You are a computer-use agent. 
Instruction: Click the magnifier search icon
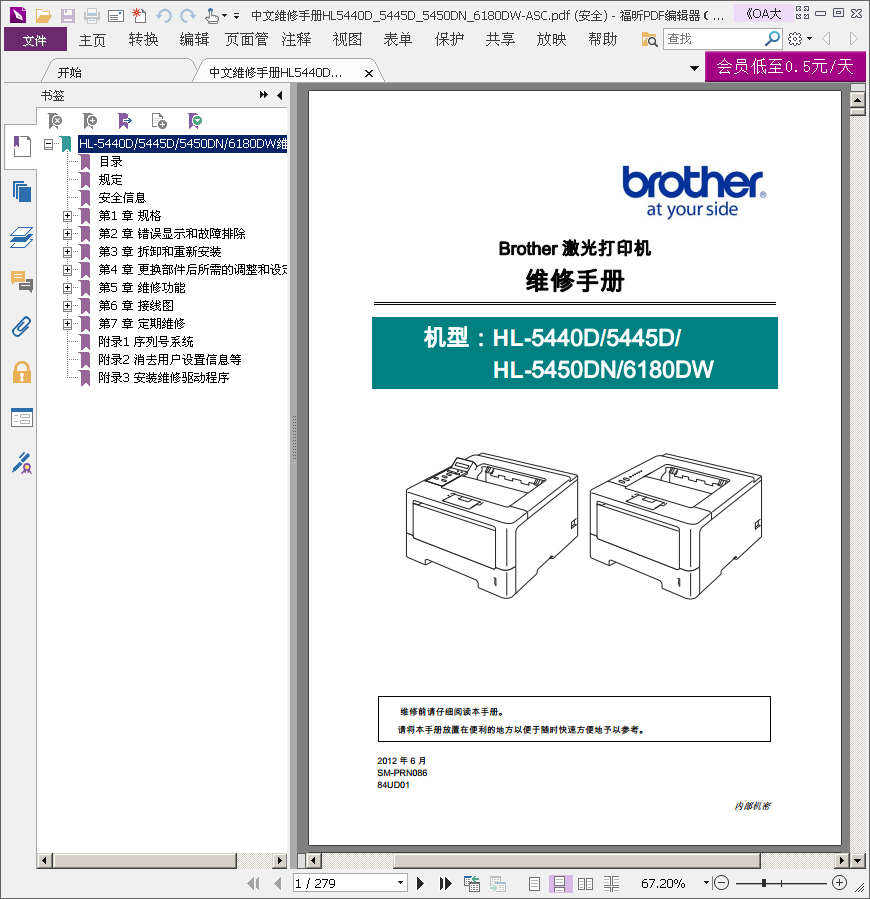click(x=773, y=38)
